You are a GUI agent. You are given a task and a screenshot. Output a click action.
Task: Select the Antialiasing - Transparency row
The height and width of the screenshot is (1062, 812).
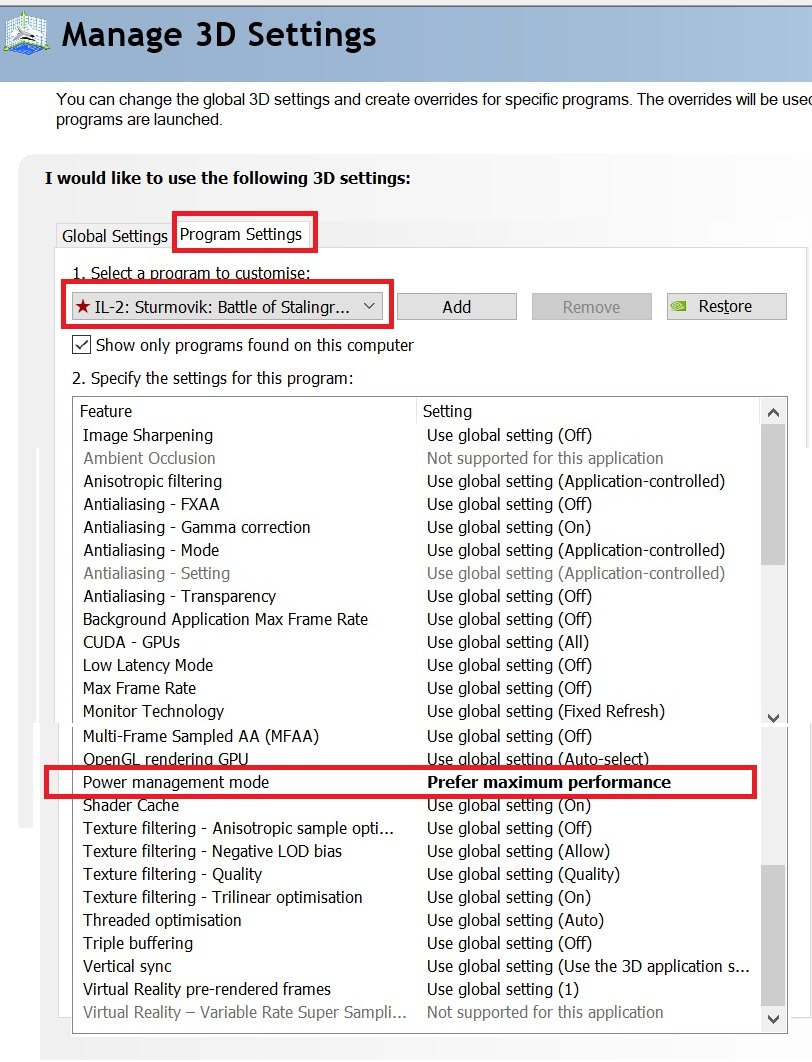click(x=416, y=596)
